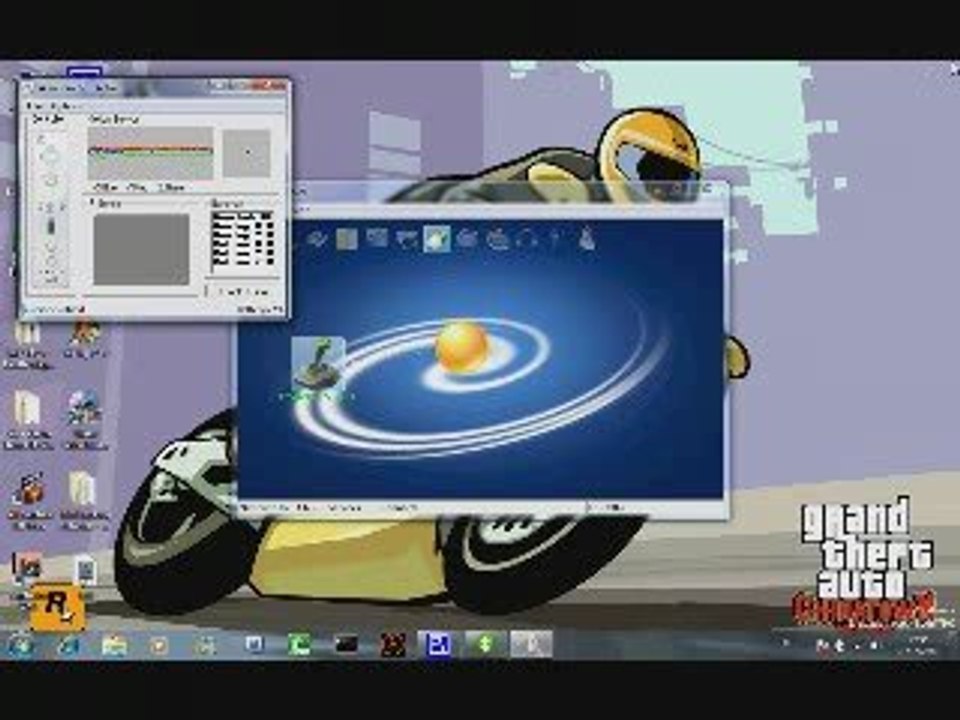Viewport: 960px width, 720px height.
Task: Click the last toolbar icon in blue window
Action: pos(587,239)
